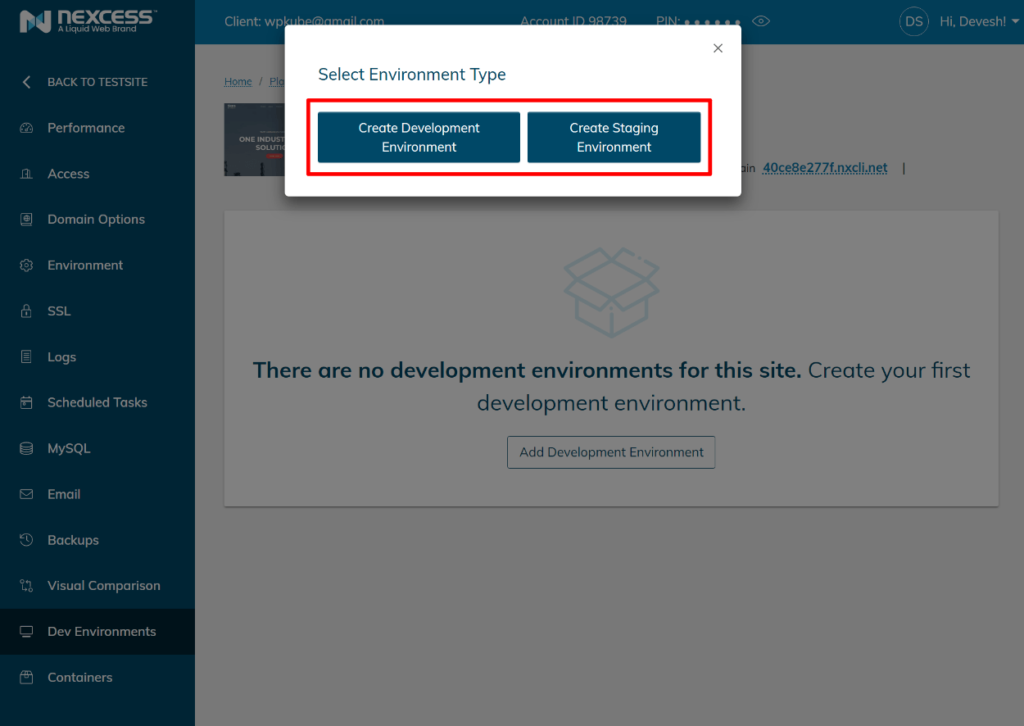1024x726 pixels.
Task: Open the Hi, Devesh account dropdown
Action: pyautogui.click(x=962, y=20)
